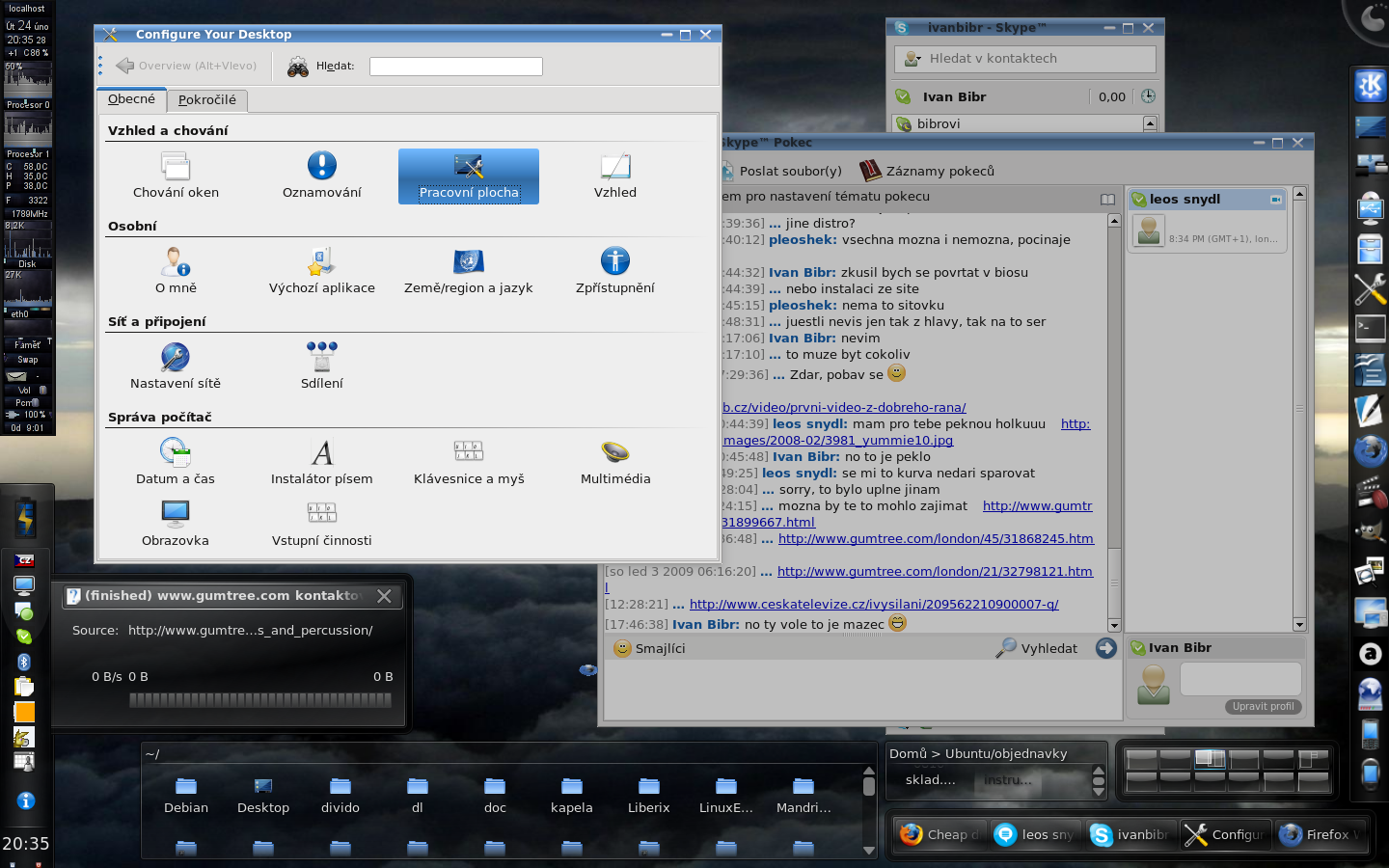The height and width of the screenshot is (868, 1389).
Task: Click the digital clock showing 20:35
Action: [x=26, y=843]
